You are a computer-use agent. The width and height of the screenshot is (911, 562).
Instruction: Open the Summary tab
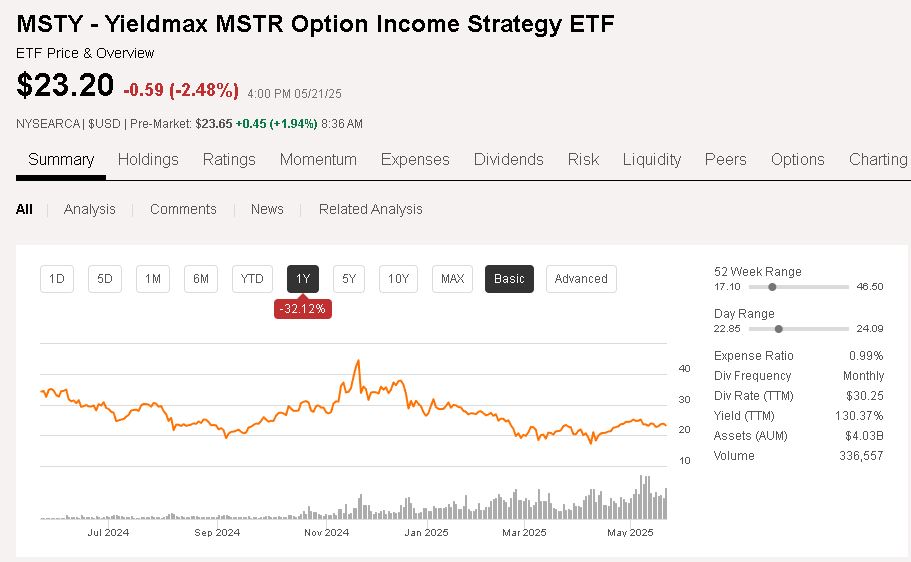coord(61,159)
